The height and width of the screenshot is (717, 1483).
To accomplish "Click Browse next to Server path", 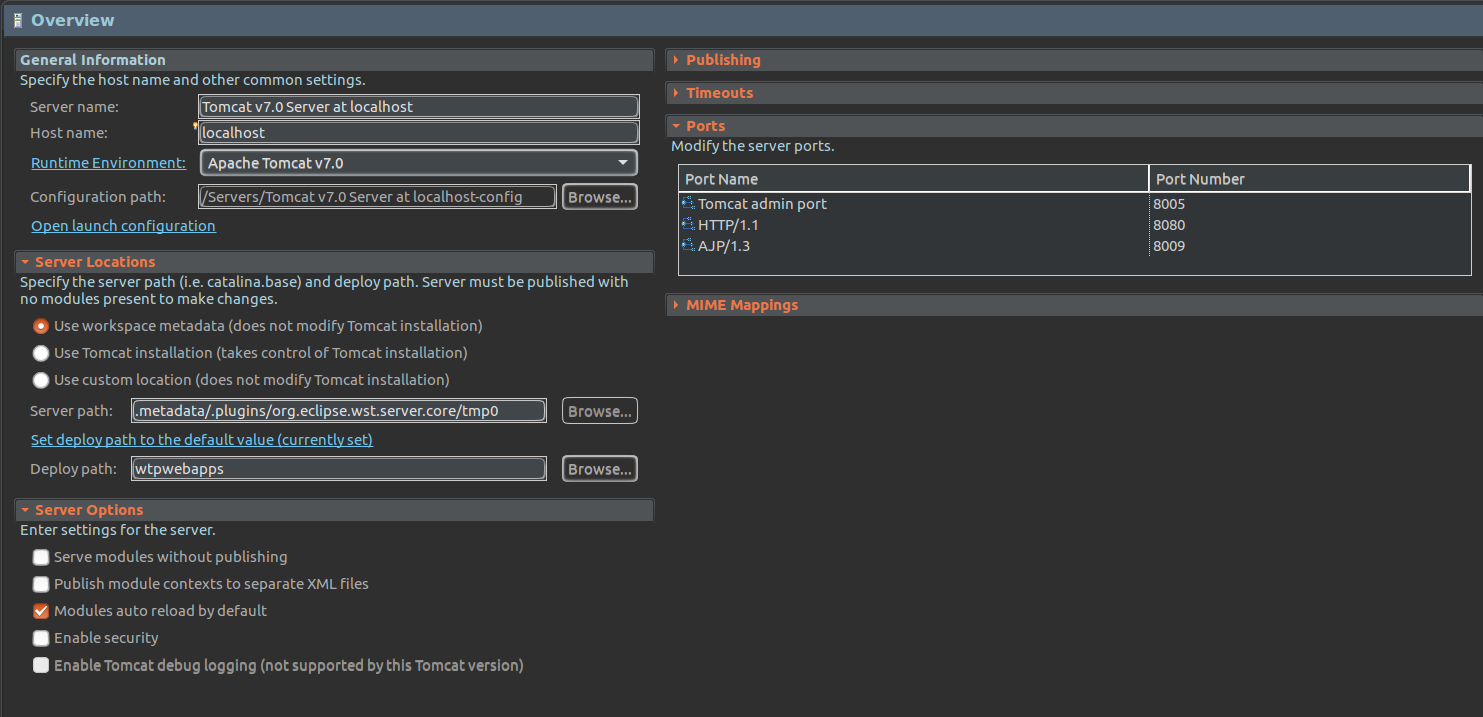I will click(600, 411).
